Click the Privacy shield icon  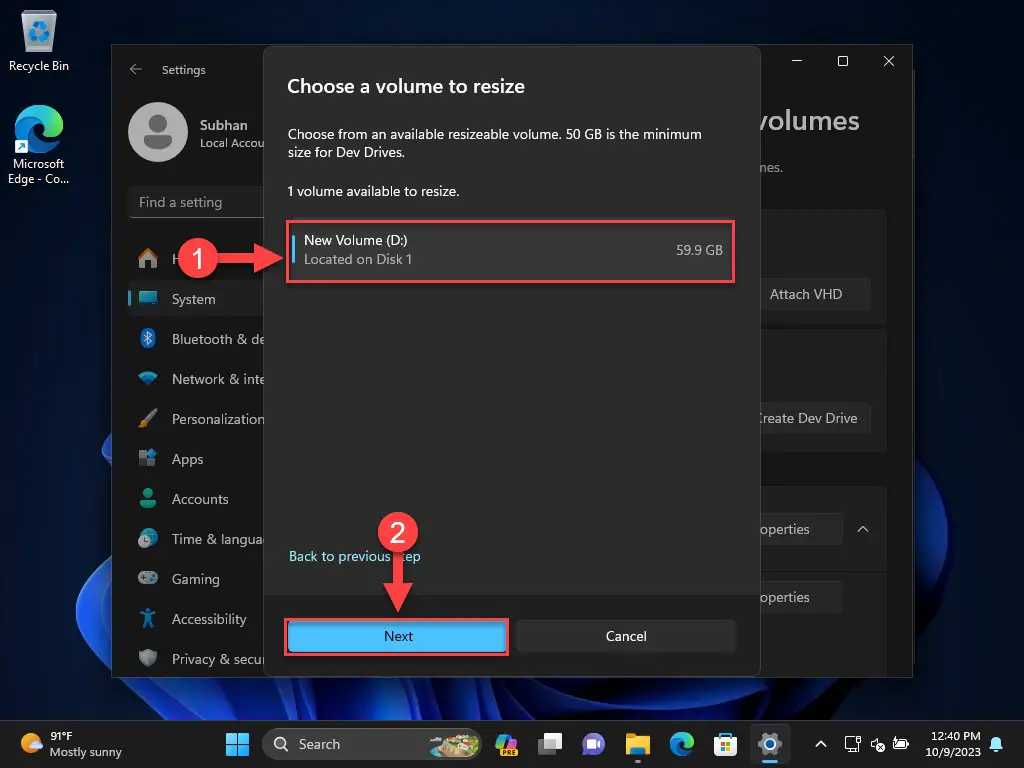pos(148,658)
